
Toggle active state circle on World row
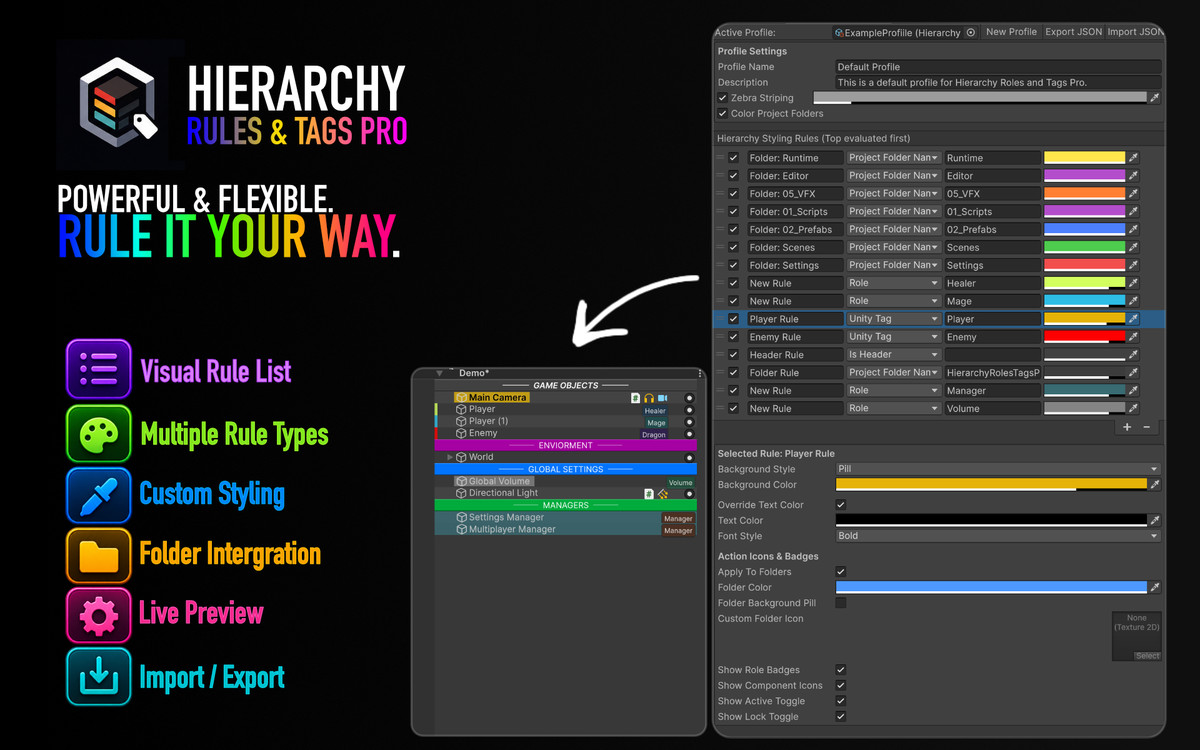pyautogui.click(x=689, y=458)
